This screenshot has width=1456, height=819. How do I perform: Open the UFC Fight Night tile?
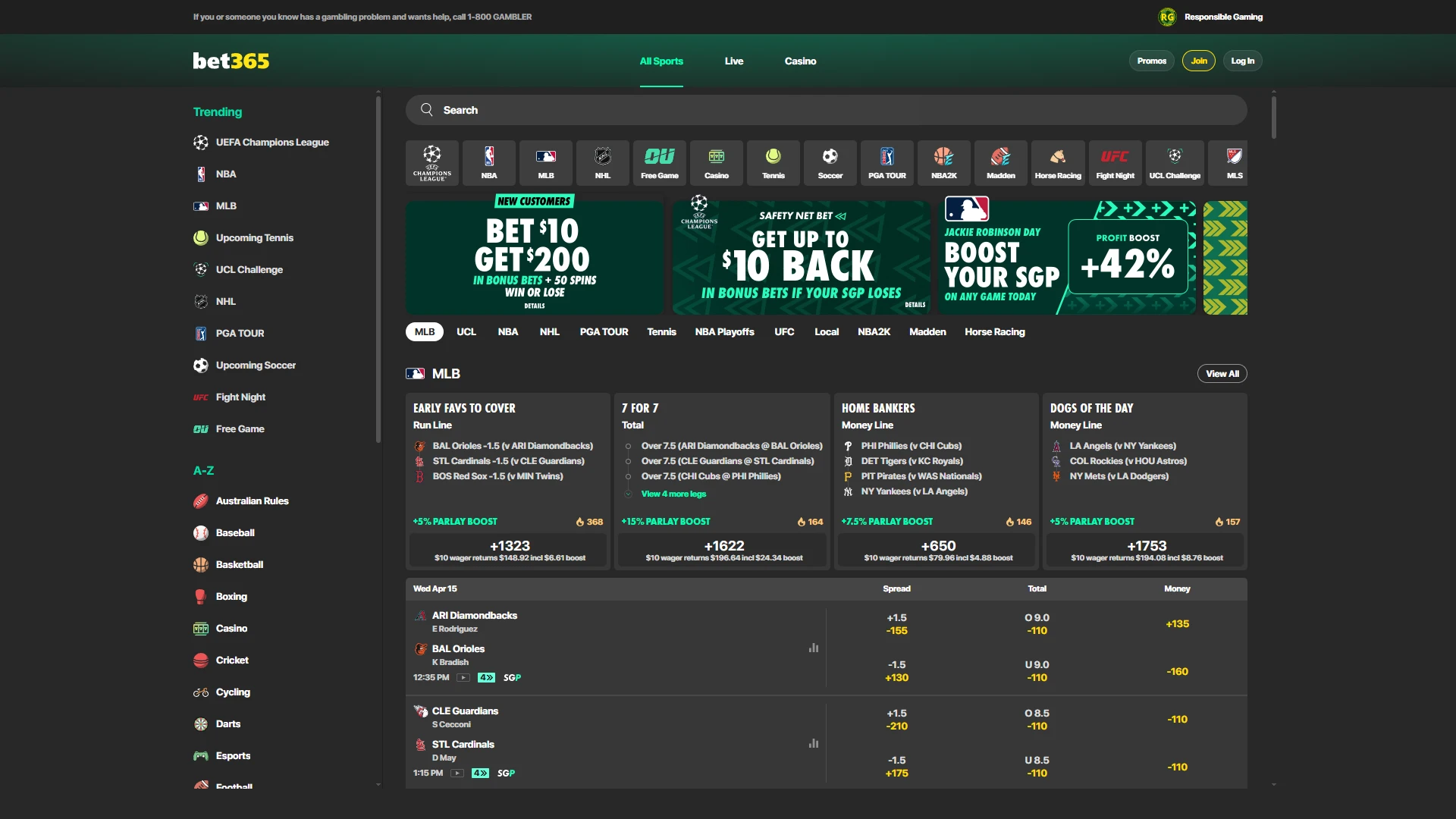click(x=1115, y=163)
